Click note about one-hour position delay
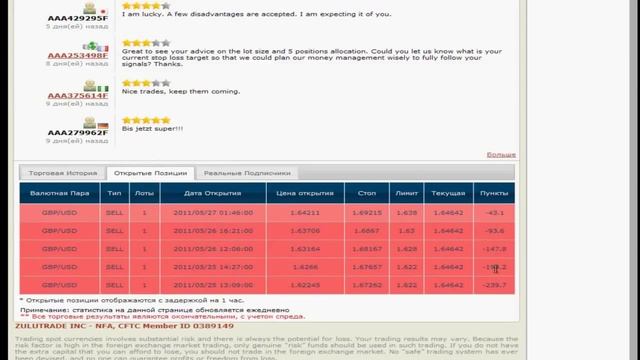 pyautogui.click(x=132, y=300)
